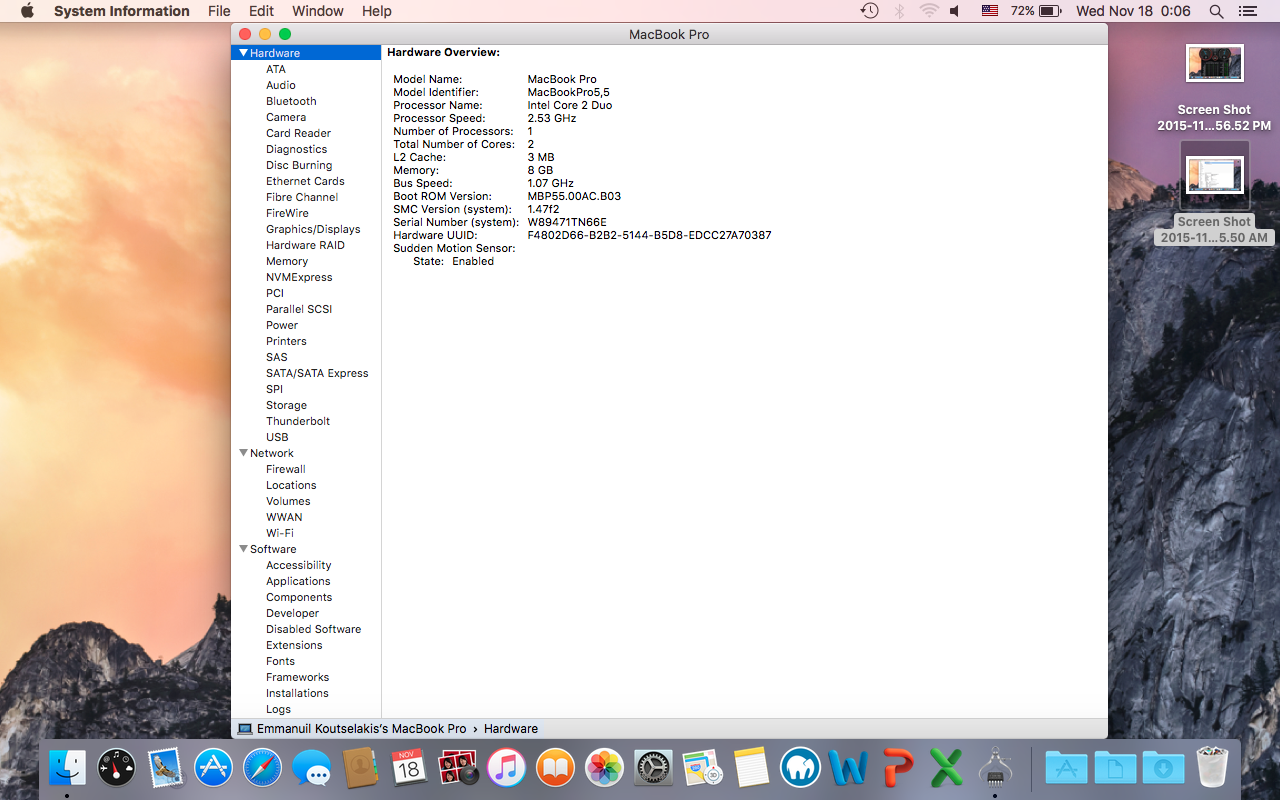Screen dimensions: 1280x800
Task: Click the volume speaker icon
Action: click(955, 11)
